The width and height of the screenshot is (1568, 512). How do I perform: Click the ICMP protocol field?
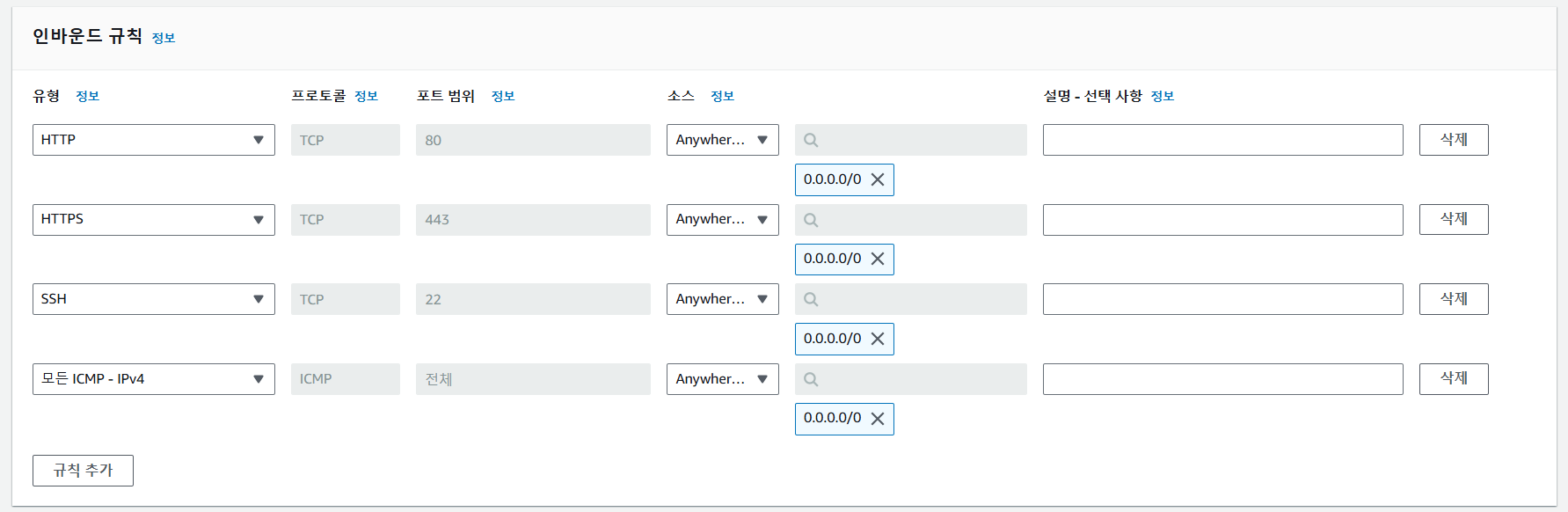coord(346,379)
